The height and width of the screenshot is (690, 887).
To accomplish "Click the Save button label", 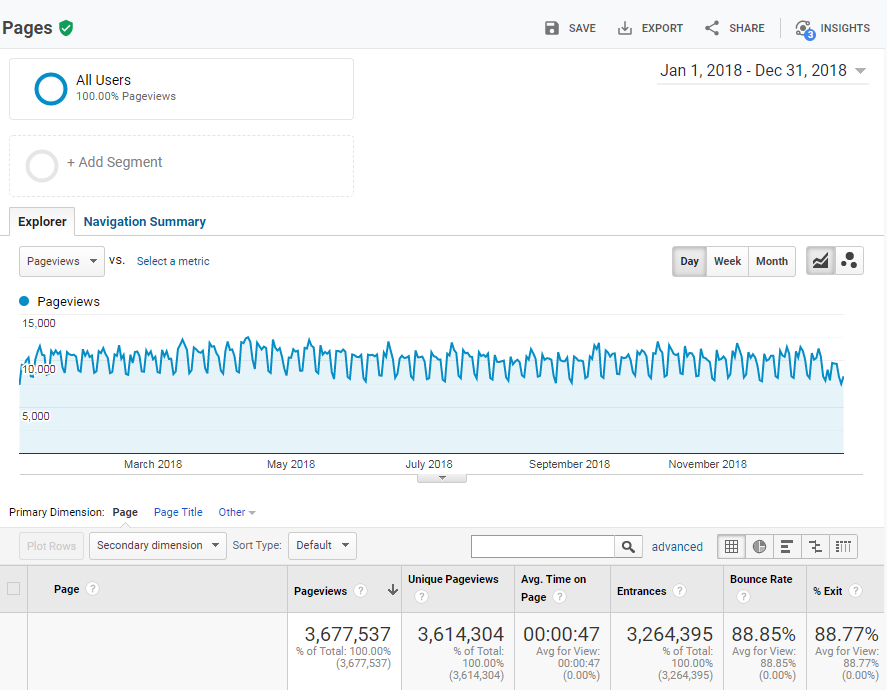I will pyautogui.click(x=582, y=28).
